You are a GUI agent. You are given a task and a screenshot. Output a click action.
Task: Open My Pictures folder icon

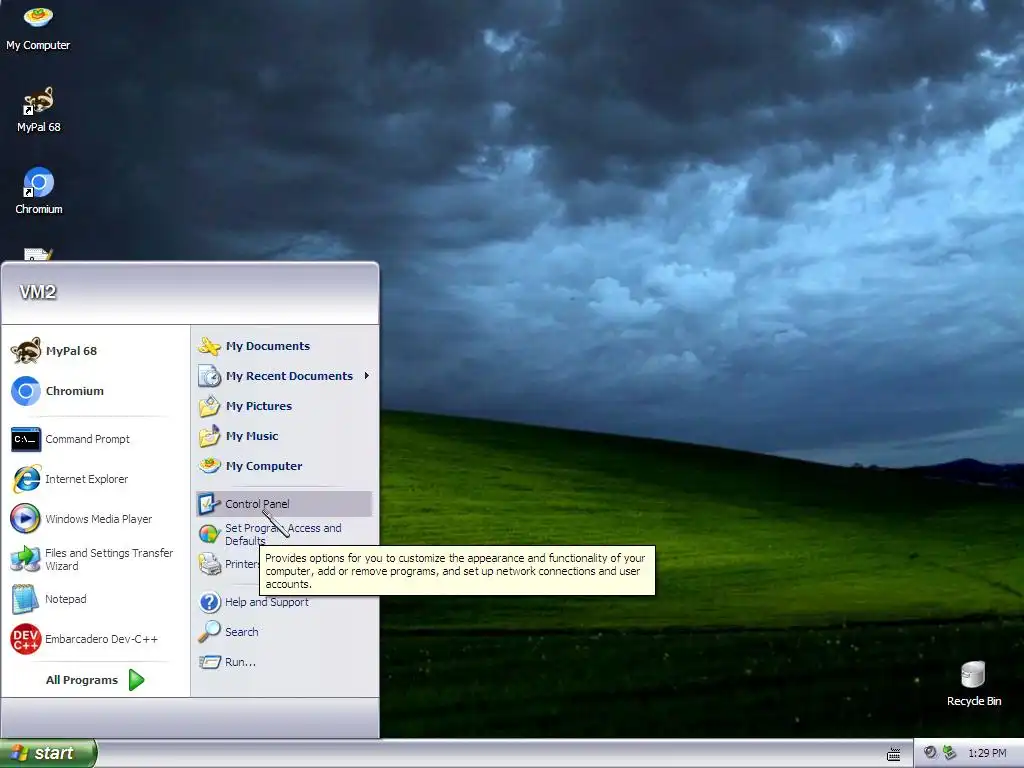tap(210, 406)
